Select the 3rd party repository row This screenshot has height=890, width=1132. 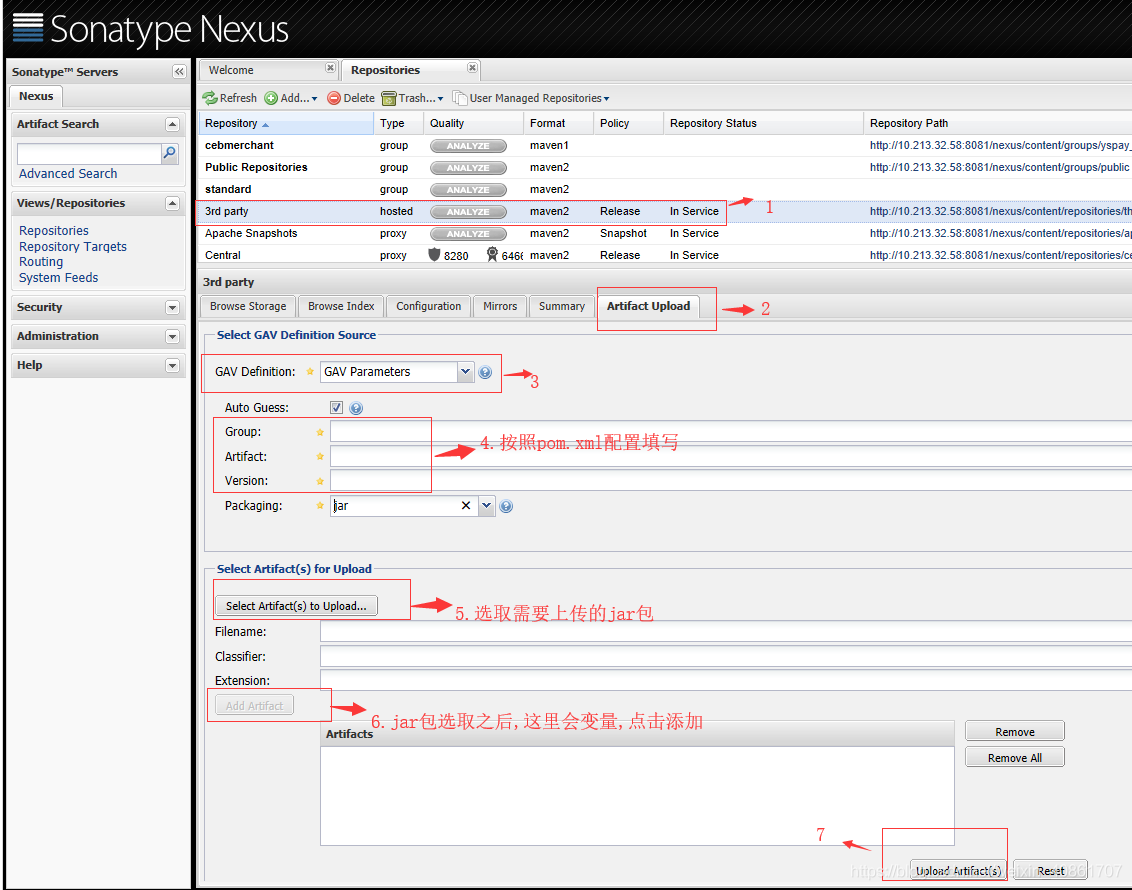click(664, 211)
